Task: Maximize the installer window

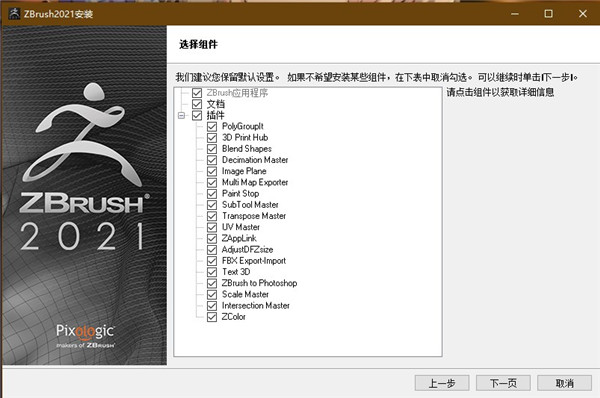Action: 548,14
